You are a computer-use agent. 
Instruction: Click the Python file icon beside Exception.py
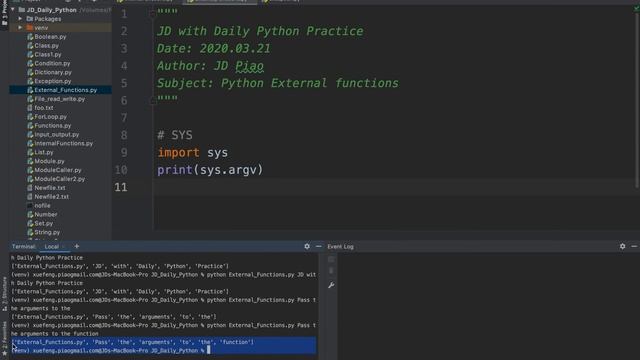tap(30, 81)
